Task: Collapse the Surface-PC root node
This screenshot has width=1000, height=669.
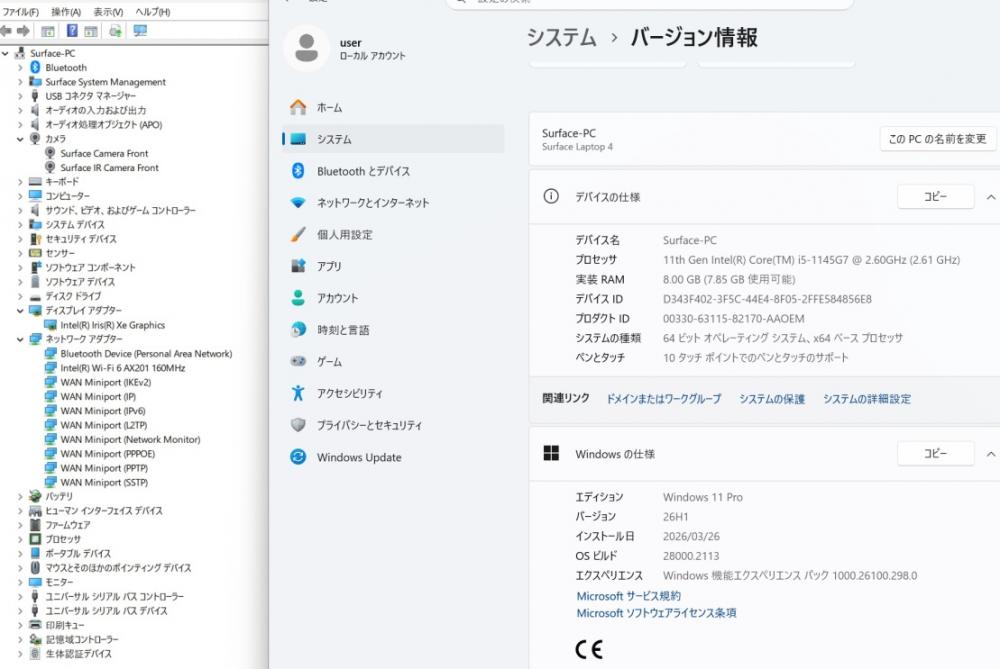Action: coord(5,53)
